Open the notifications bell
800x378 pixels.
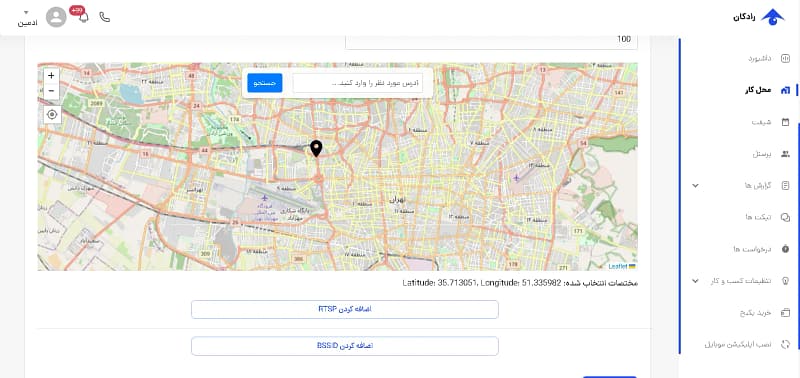(84, 17)
